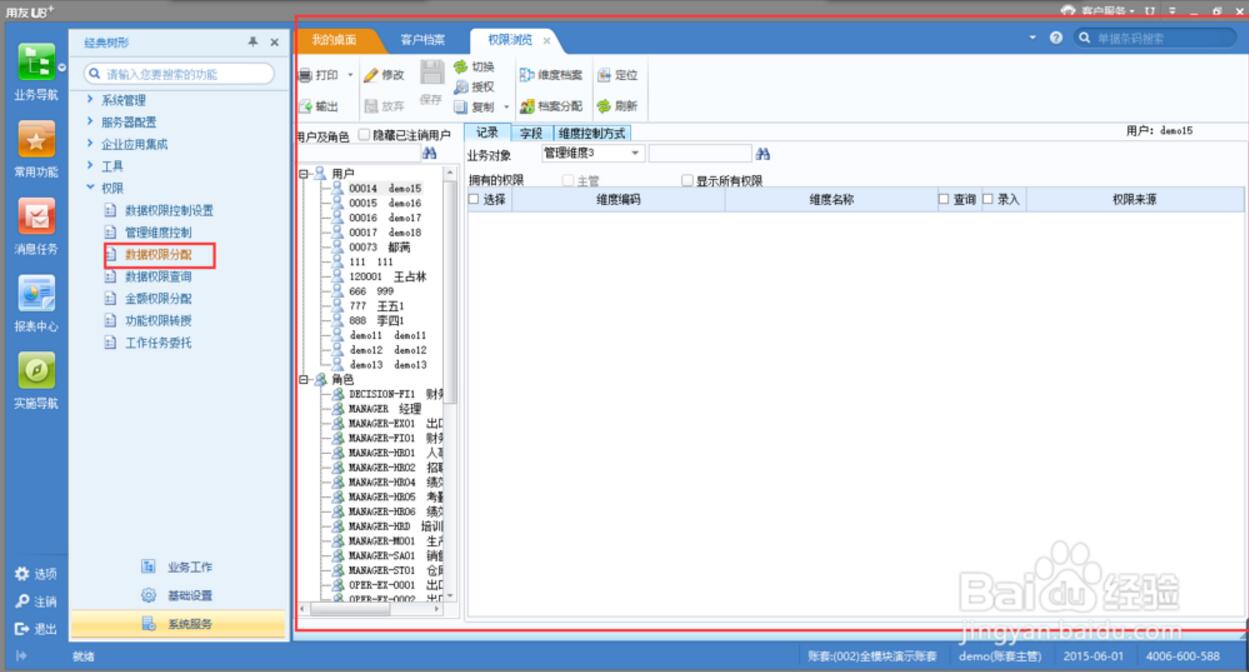The width and height of the screenshot is (1249, 672).
Task: Click the 打印 printer toolbar icon
Action: coord(306,75)
